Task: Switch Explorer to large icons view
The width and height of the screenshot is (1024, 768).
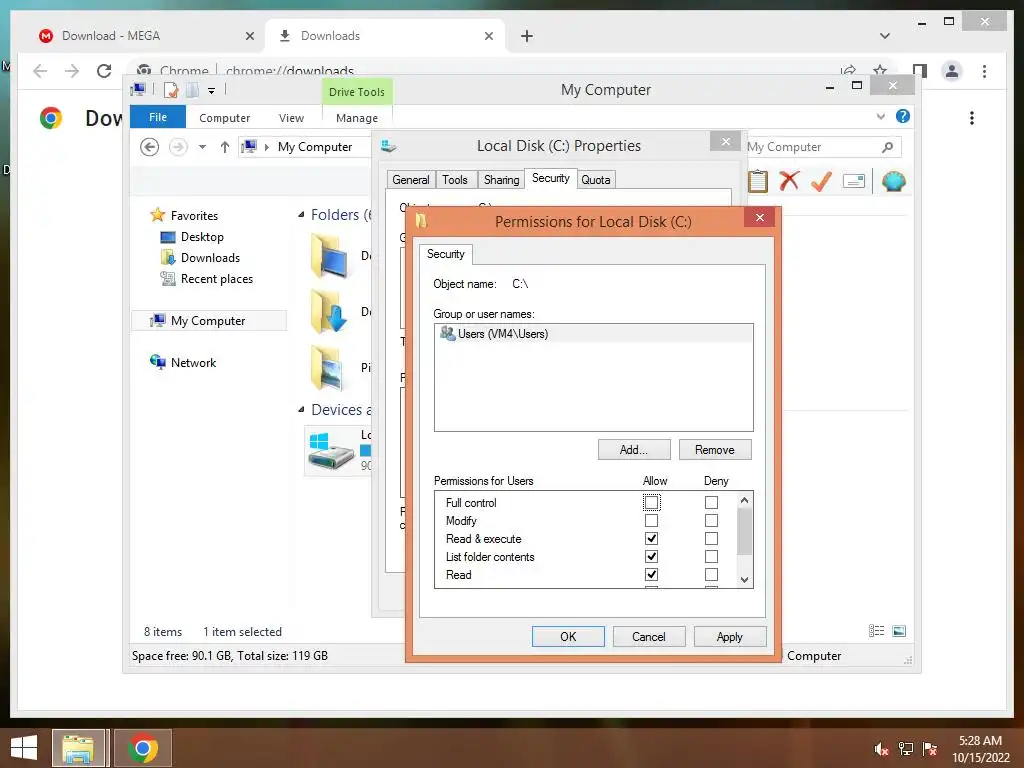Action: [899, 631]
